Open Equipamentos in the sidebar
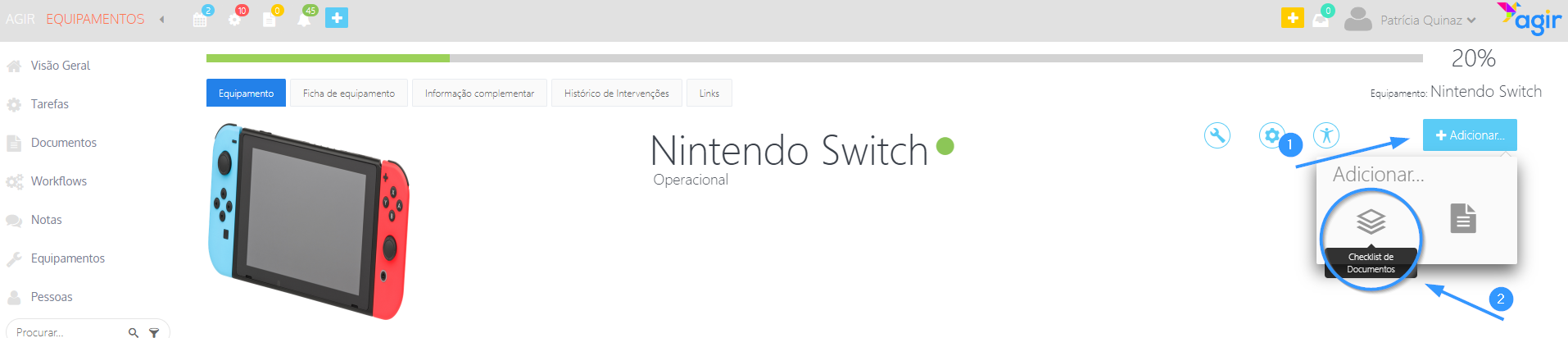 point(68,258)
